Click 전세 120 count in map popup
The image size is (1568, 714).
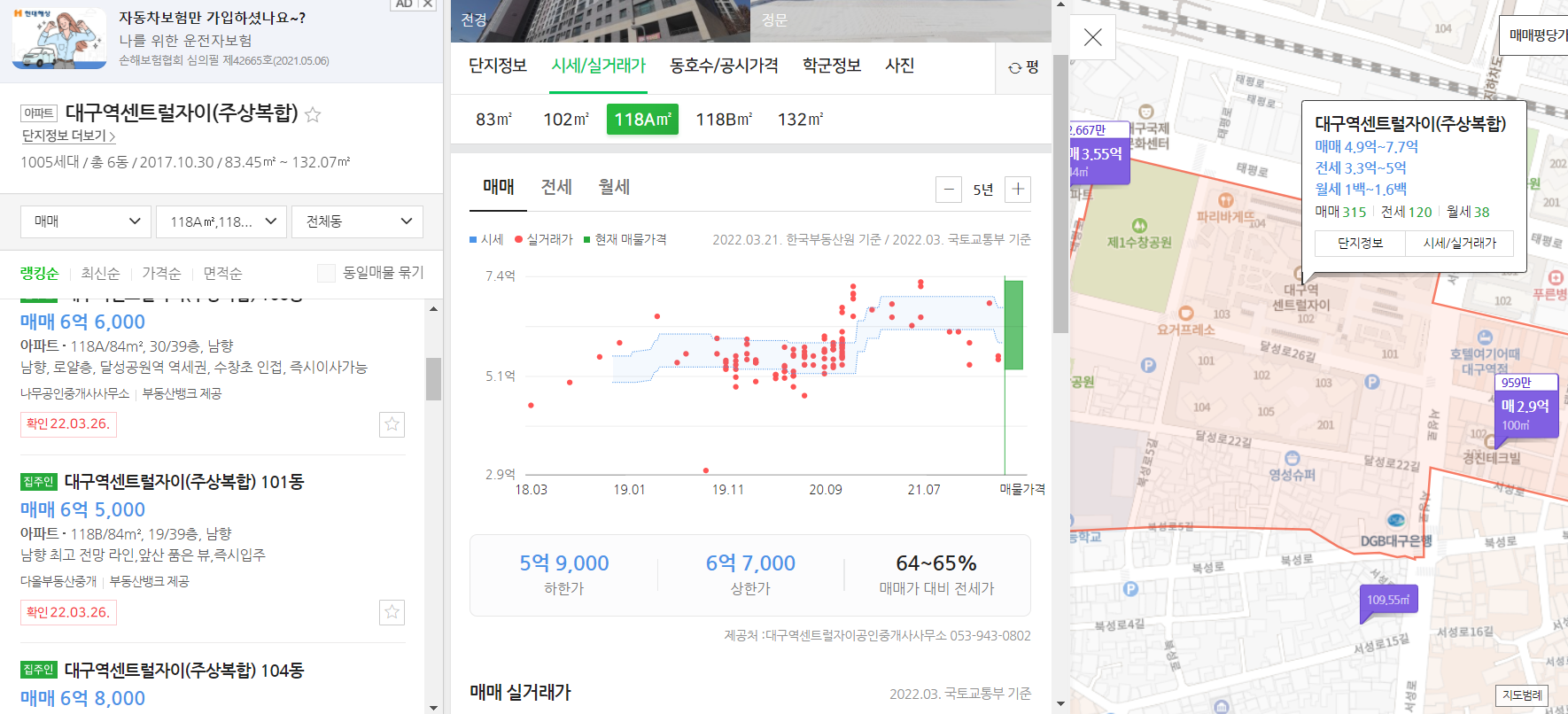pos(1407,212)
